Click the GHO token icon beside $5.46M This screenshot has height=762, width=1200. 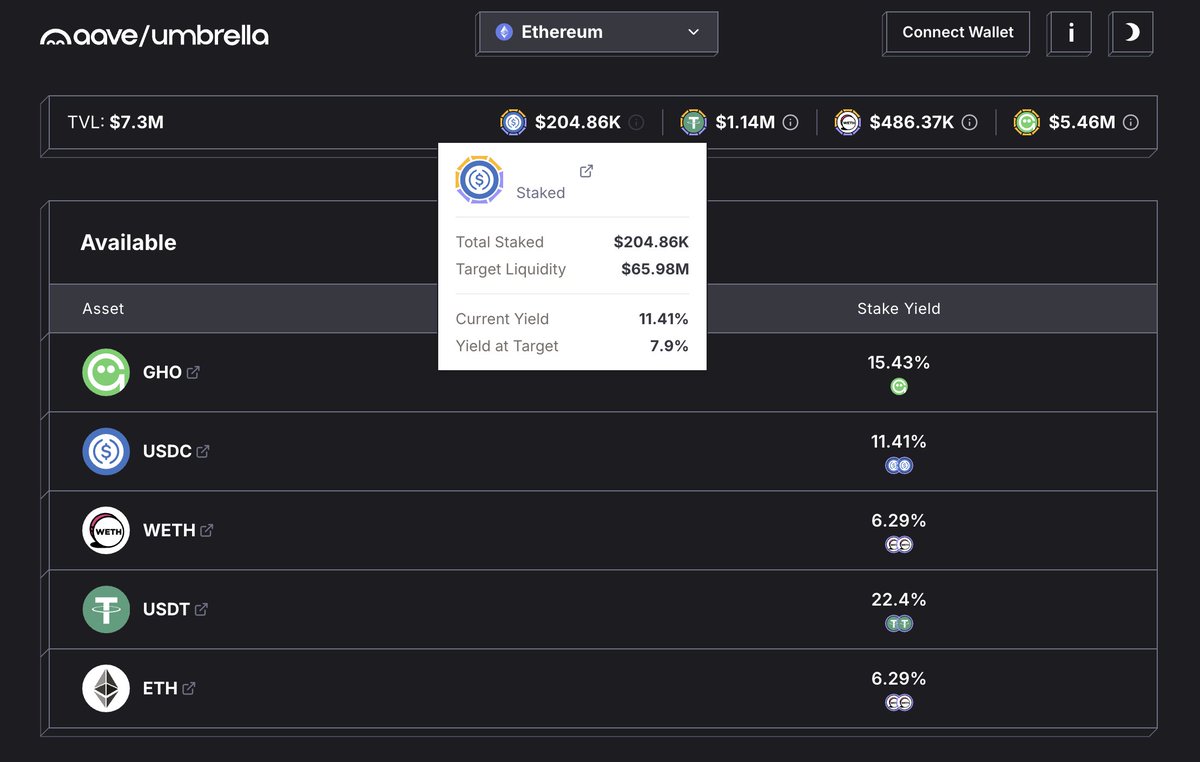click(1026, 122)
